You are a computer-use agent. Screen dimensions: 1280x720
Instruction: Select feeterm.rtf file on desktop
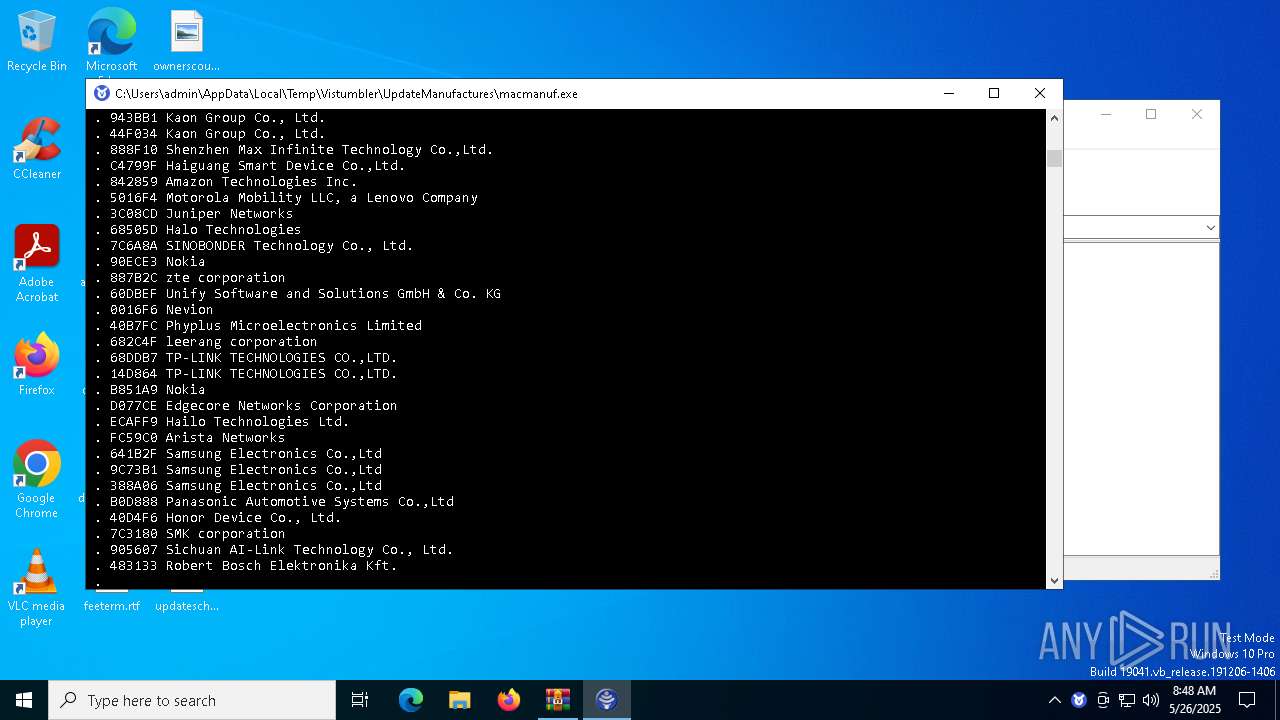(x=111, y=600)
